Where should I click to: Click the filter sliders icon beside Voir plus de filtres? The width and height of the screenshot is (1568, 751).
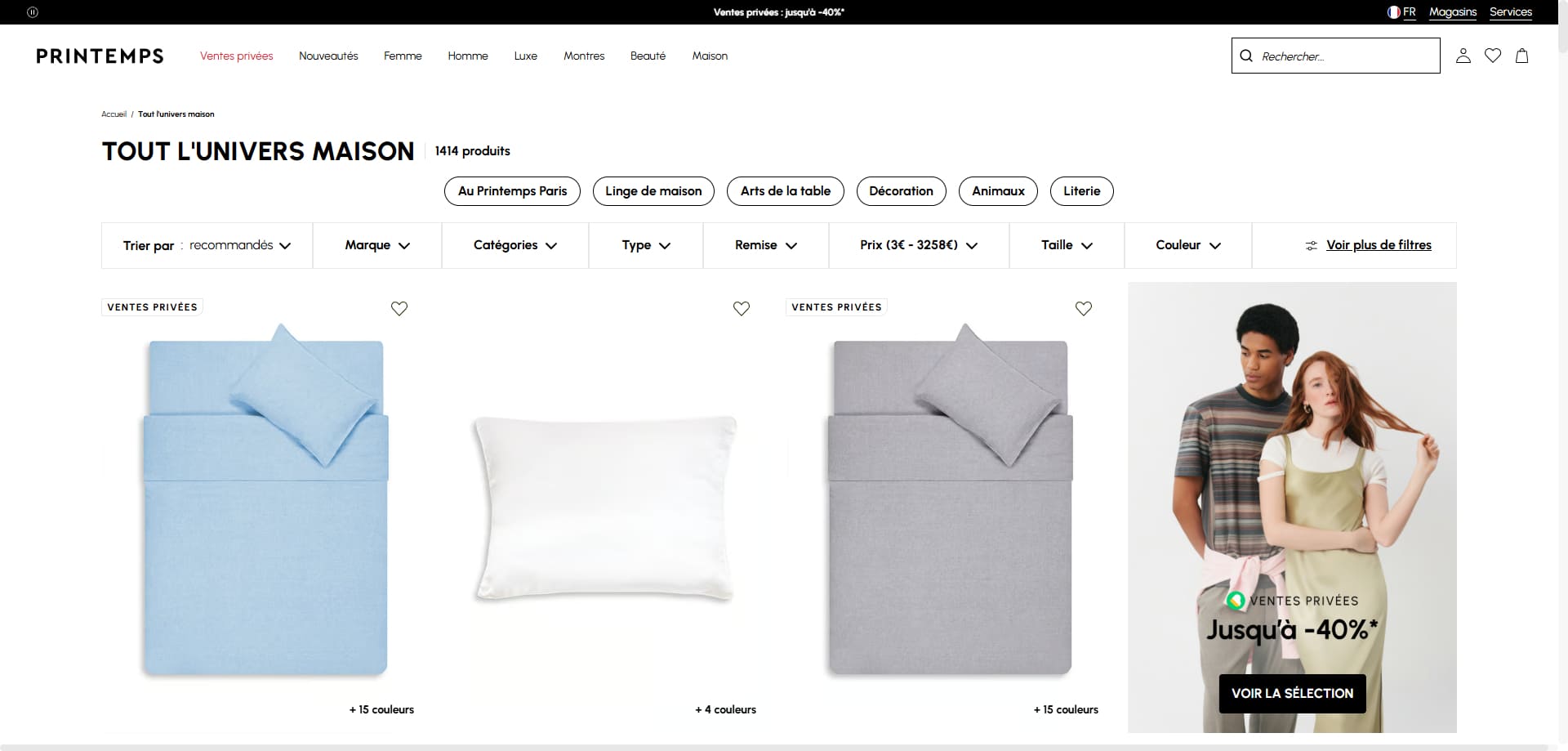coord(1311,245)
